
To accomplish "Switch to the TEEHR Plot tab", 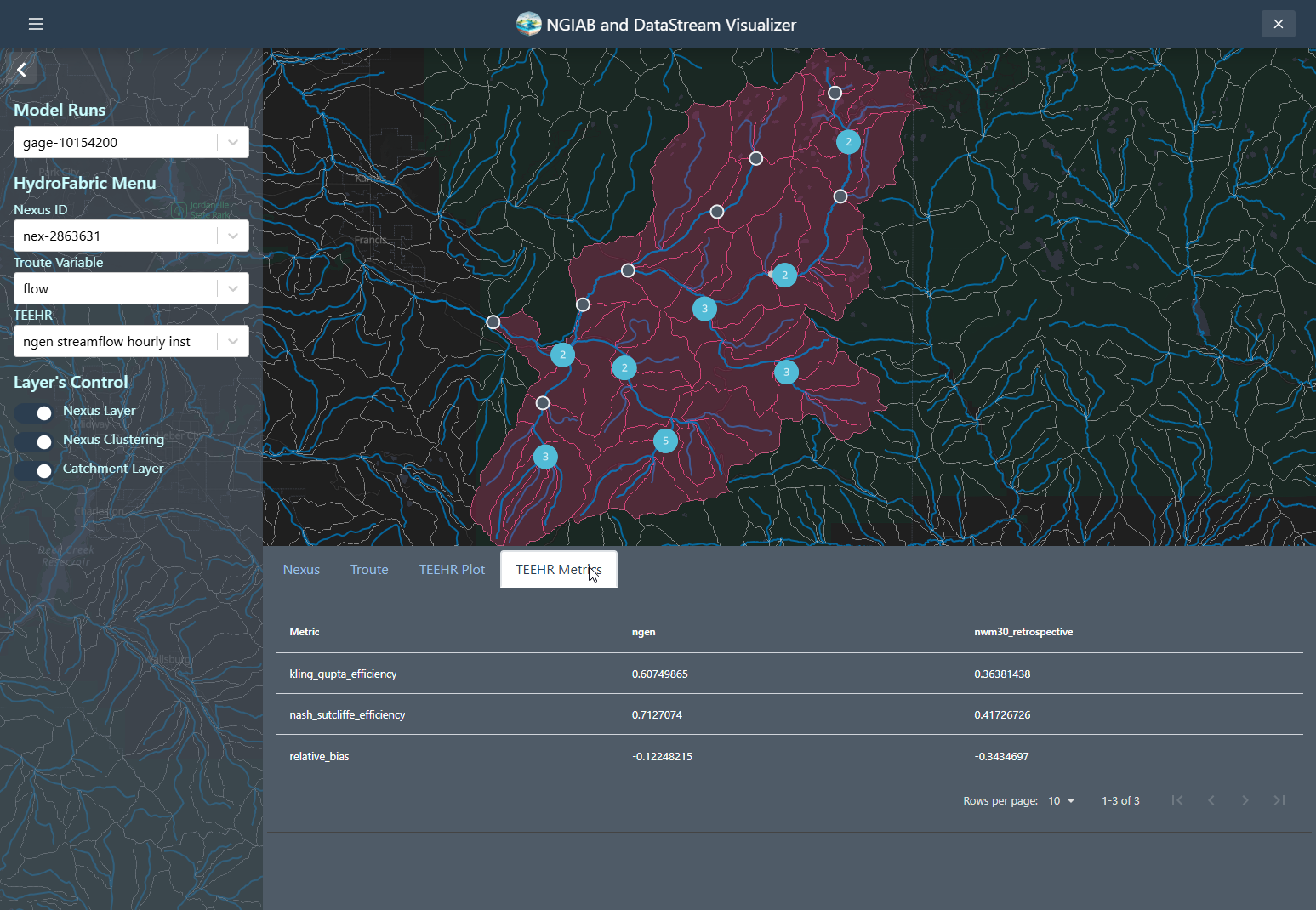I will (x=452, y=569).
